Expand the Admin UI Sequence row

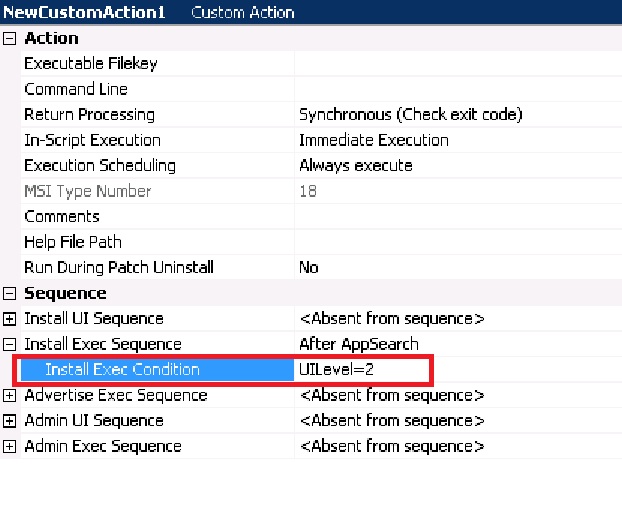click(10, 421)
